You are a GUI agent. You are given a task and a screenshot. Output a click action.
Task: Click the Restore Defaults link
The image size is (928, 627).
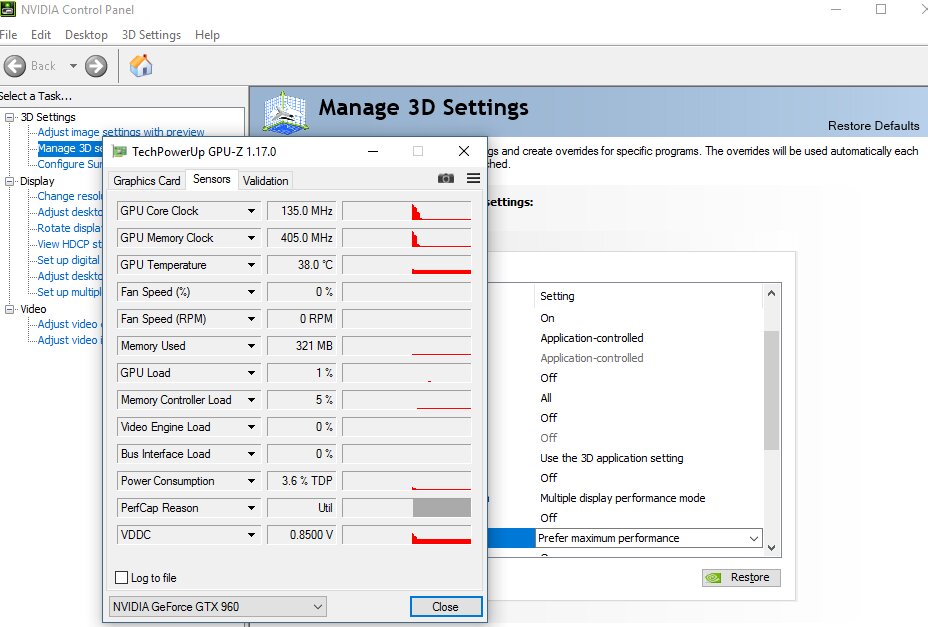click(x=874, y=126)
